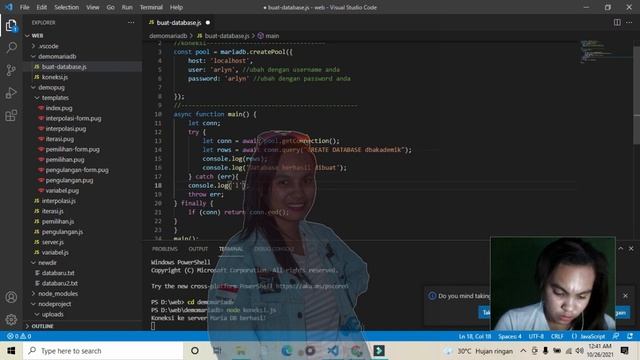Click Ln 18, Col 18 in the status bar

coord(475,336)
